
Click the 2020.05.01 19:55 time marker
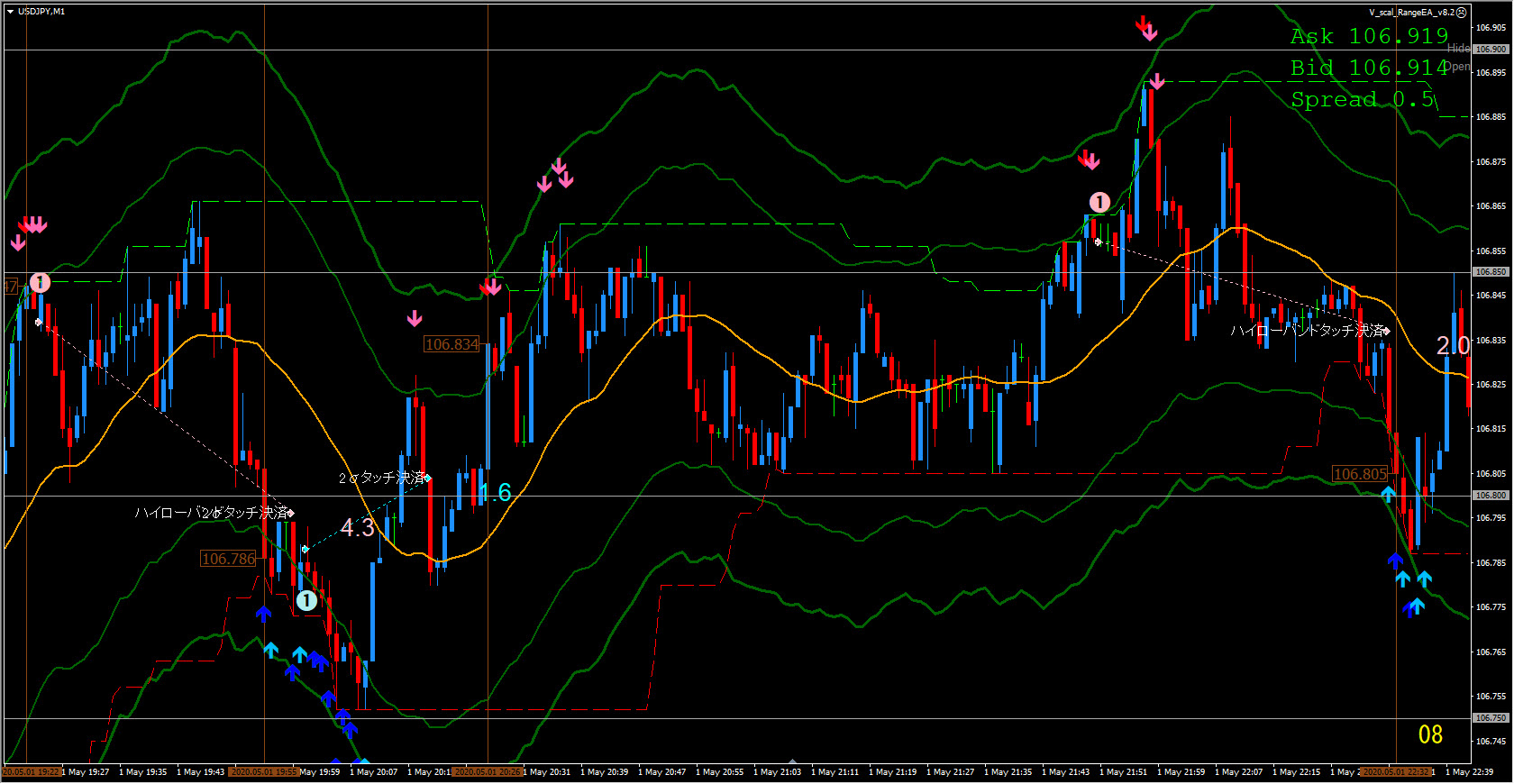pyautogui.click(x=264, y=772)
